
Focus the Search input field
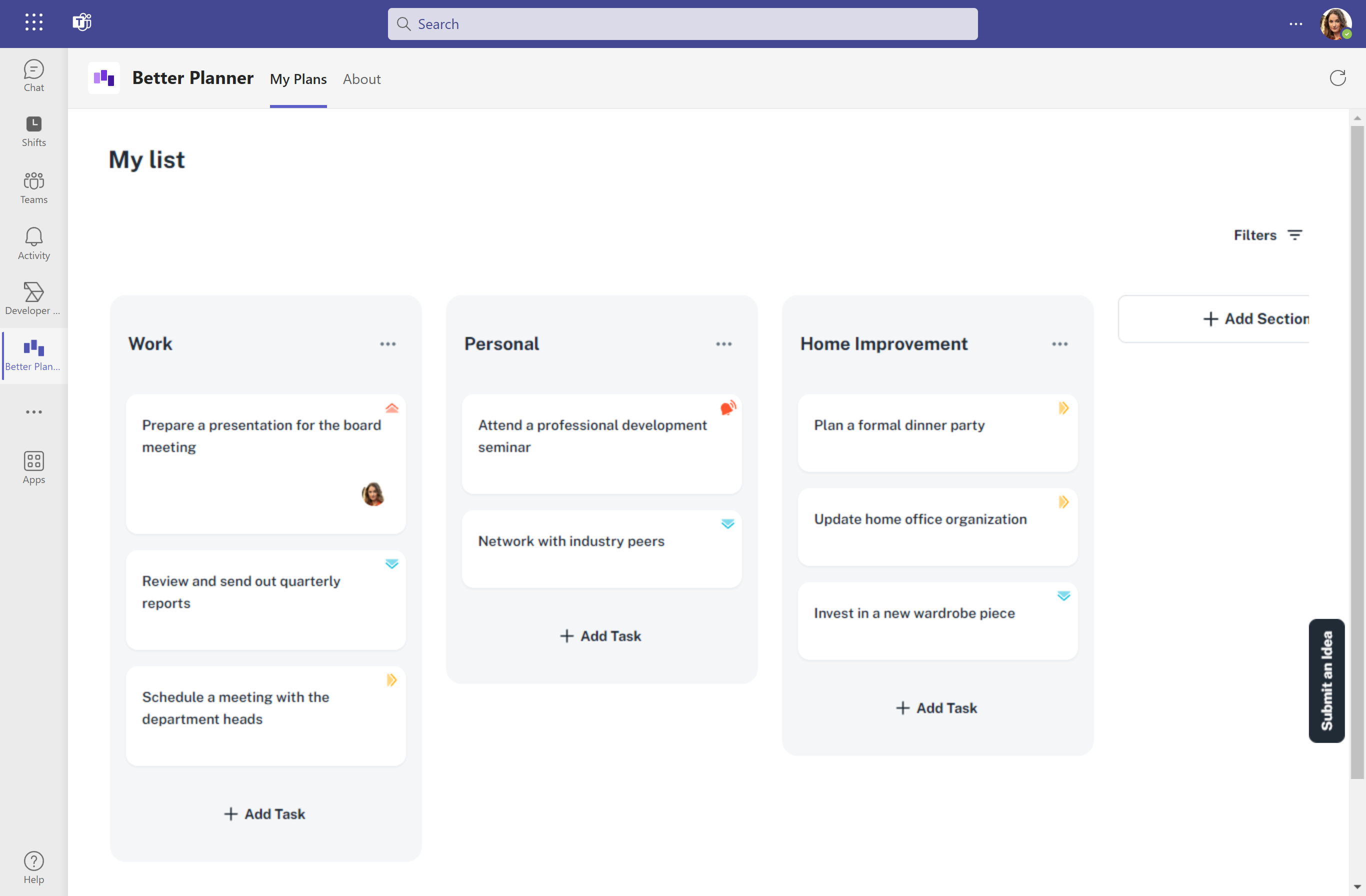click(682, 24)
